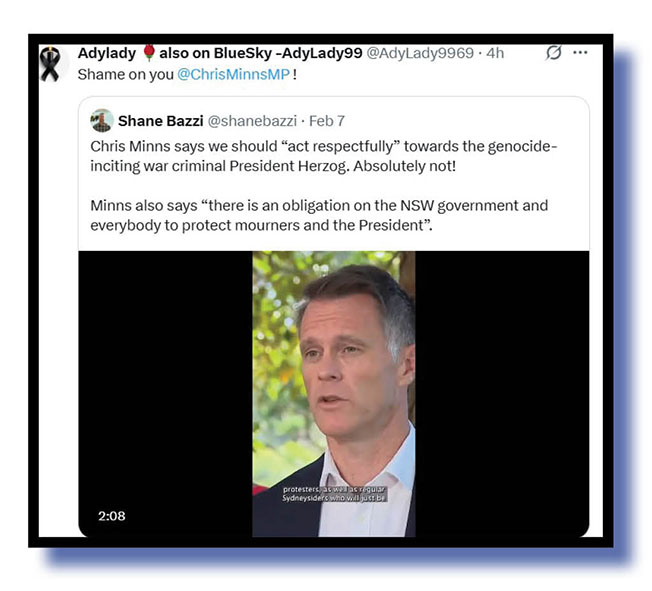Open the @AdyLady9969 handle
Image resolution: width=652 pixels, height=591 pixels.
pyautogui.click(x=420, y=53)
